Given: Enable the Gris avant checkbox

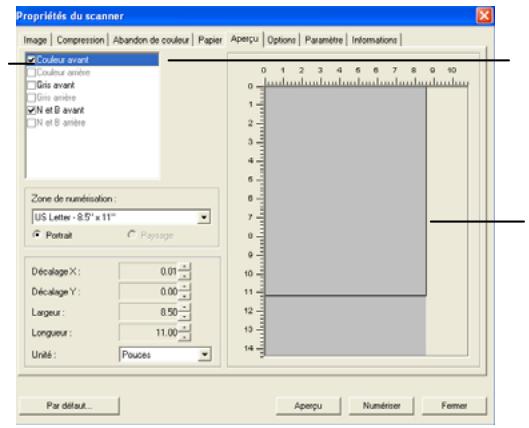Looking at the screenshot, I should pos(31,85).
